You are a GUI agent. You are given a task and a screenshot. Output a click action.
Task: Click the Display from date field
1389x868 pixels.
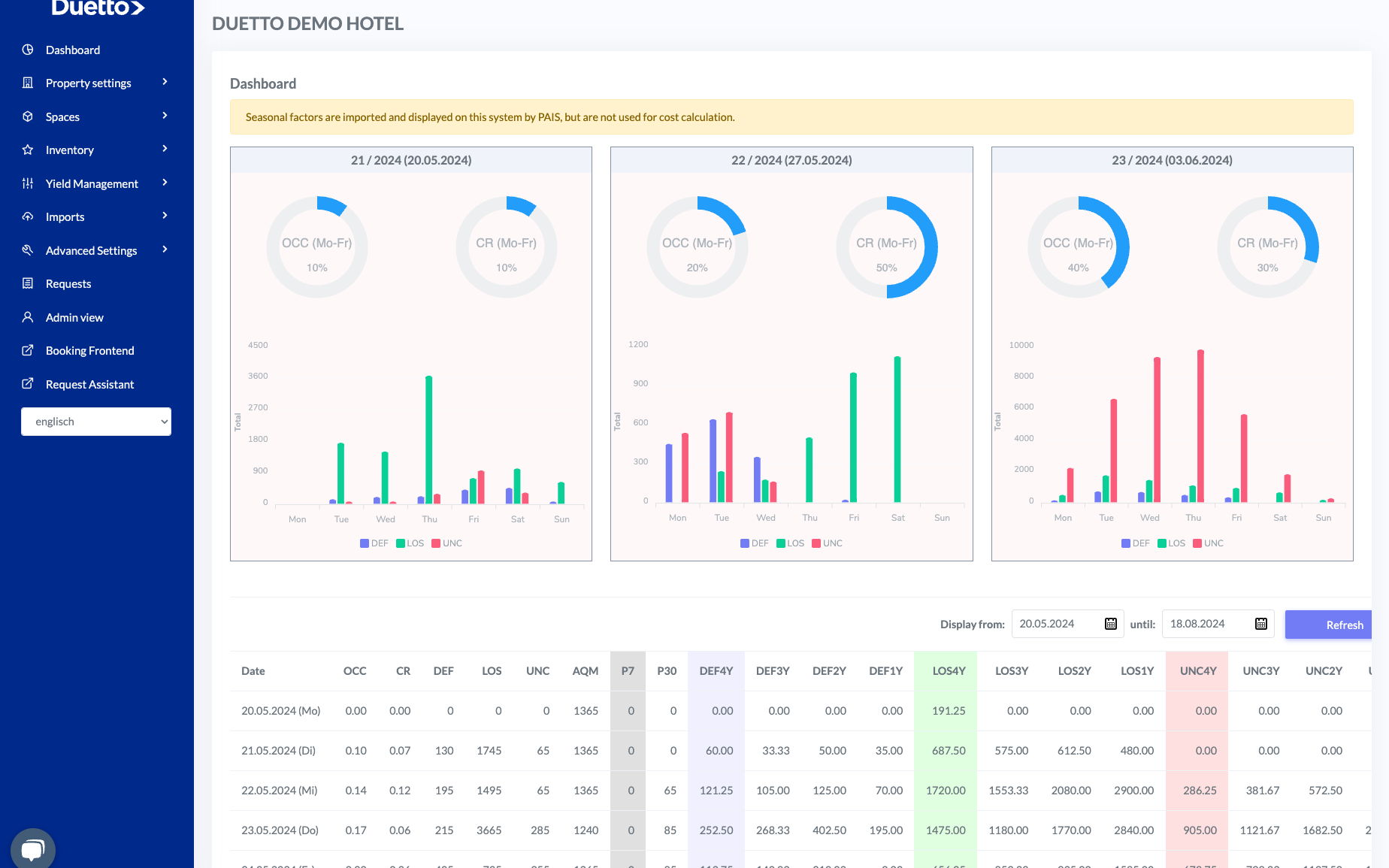pos(1056,624)
